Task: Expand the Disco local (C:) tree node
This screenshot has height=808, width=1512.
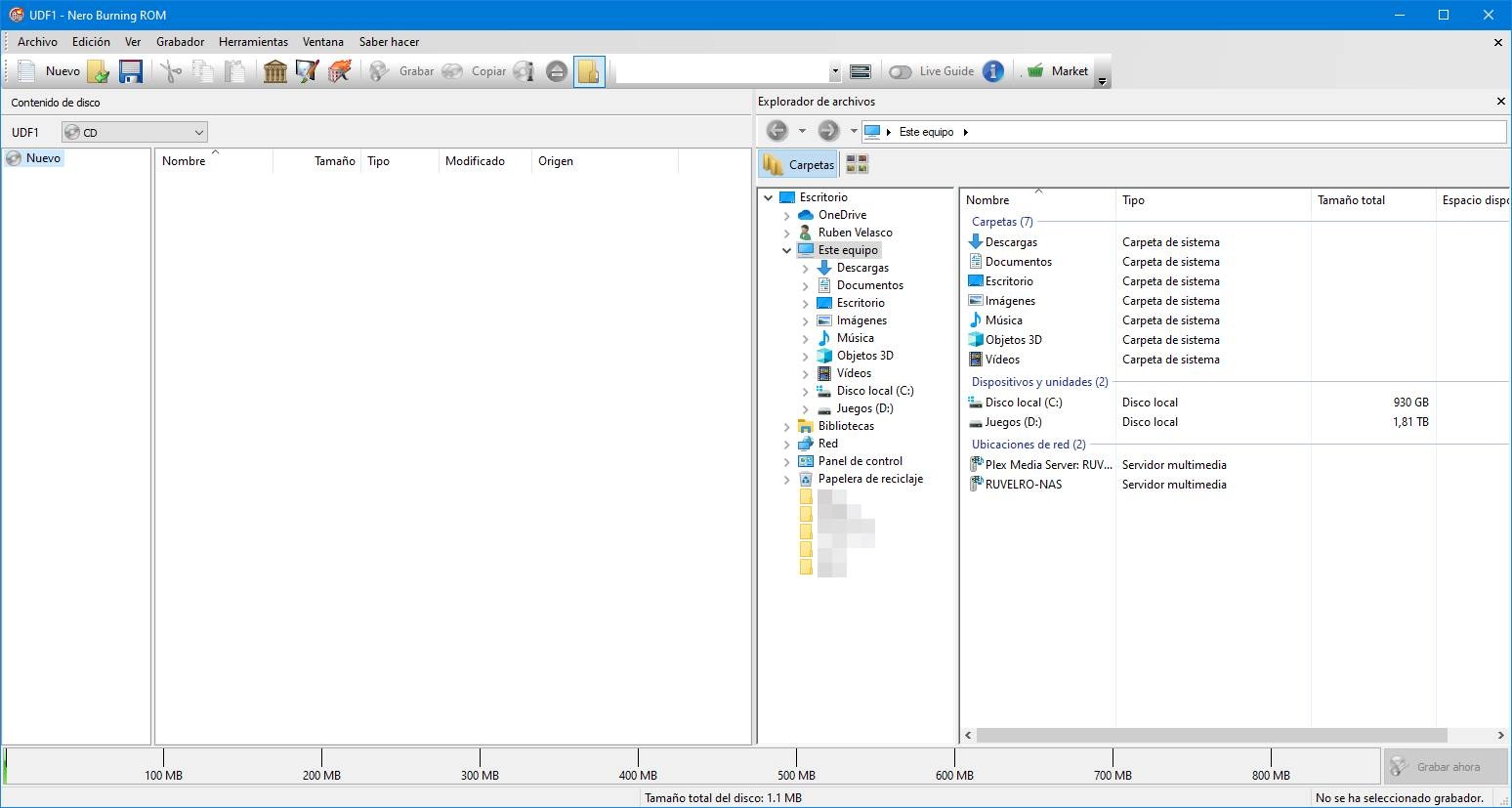Action: click(806, 391)
